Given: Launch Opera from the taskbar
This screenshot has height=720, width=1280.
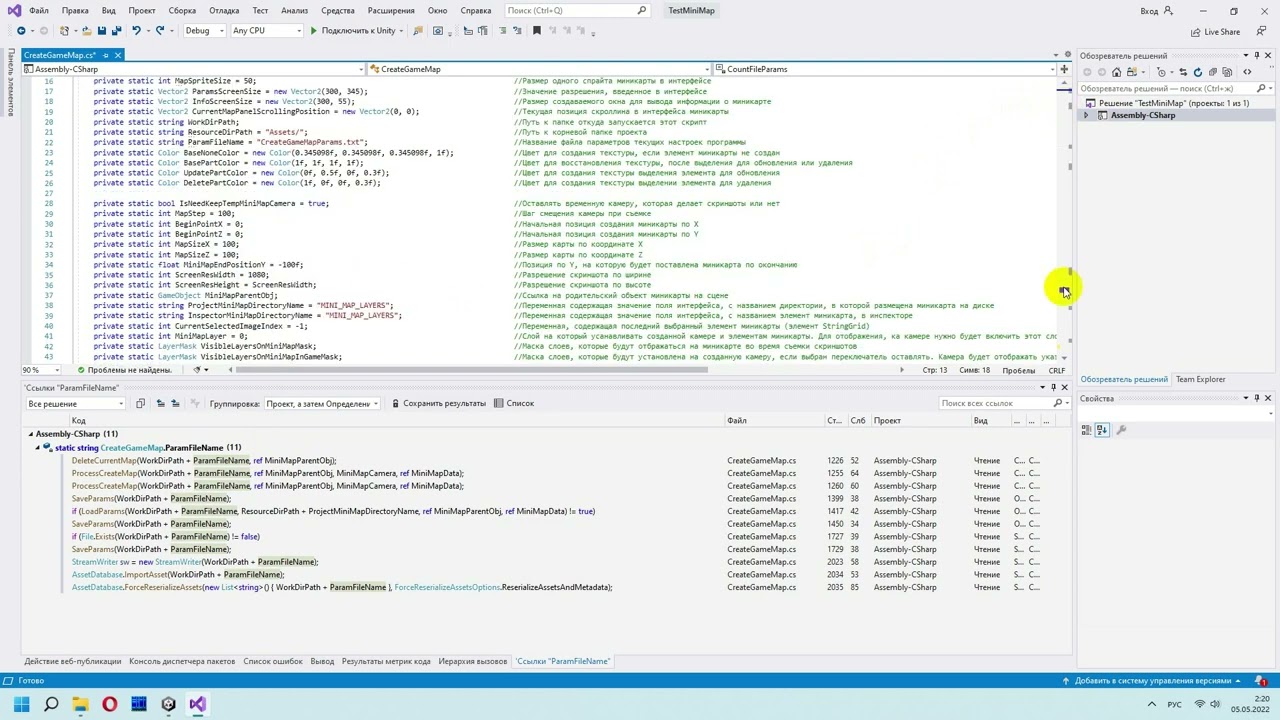Looking at the screenshot, I should point(110,705).
